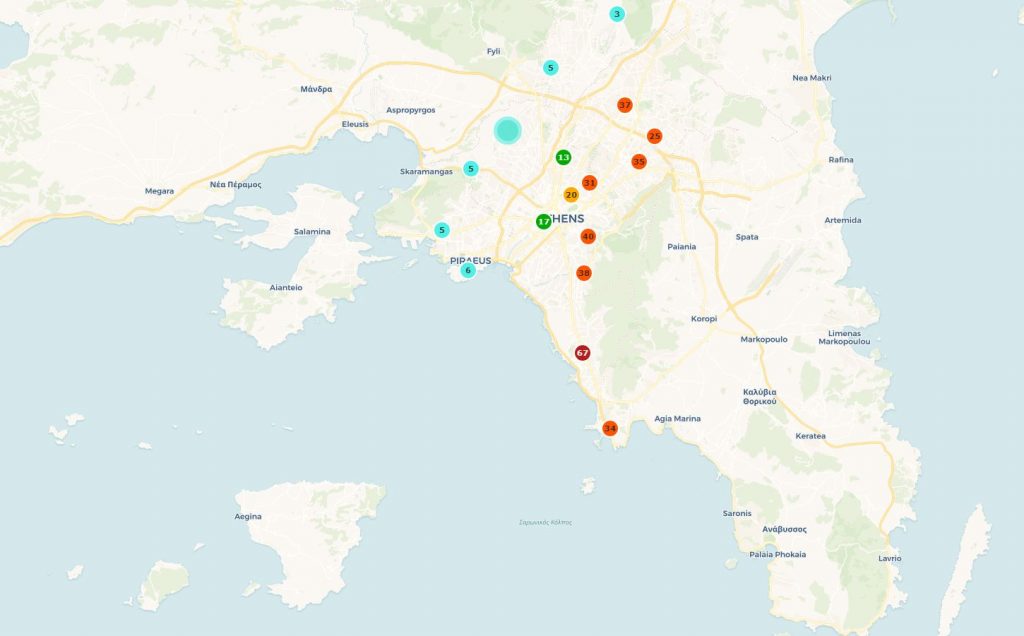
Task: Select the Megara place label
Action: coord(159,191)
